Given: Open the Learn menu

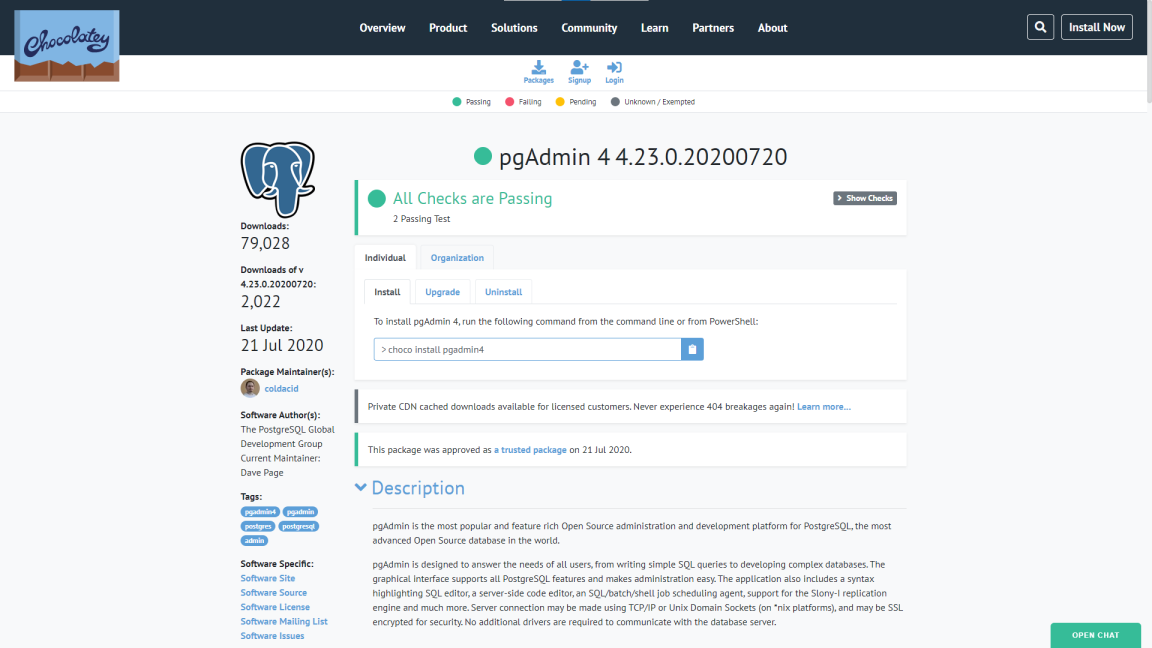Looking at the screenshot, I should (655, 28).
